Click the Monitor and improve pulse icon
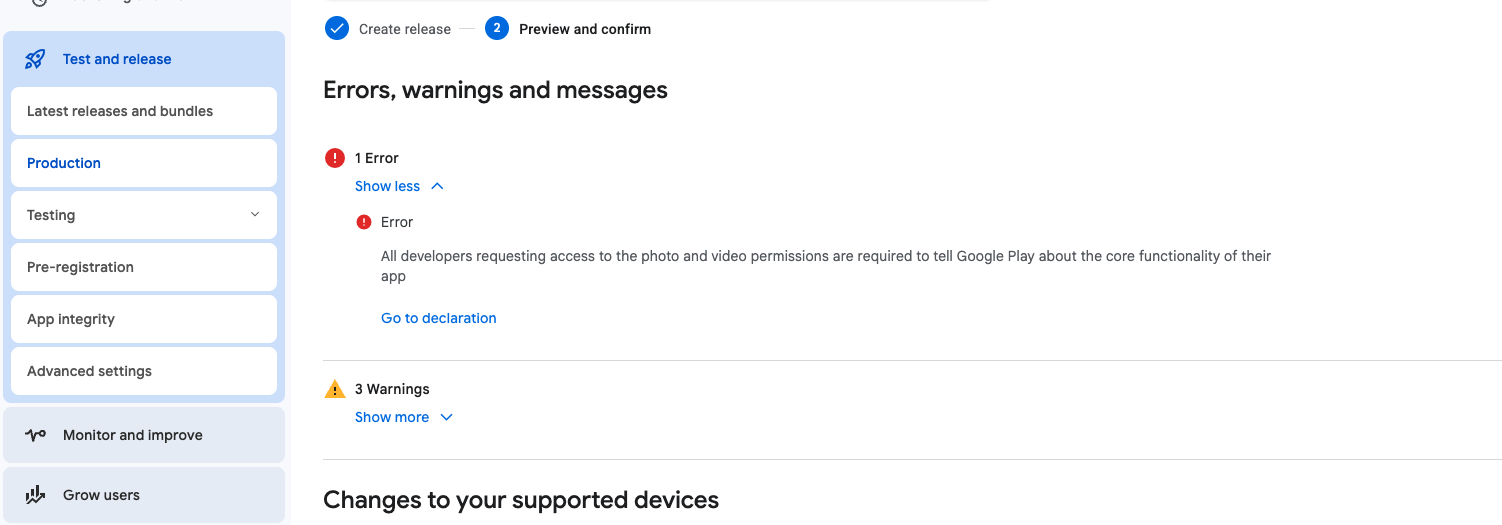 point(35,435)
